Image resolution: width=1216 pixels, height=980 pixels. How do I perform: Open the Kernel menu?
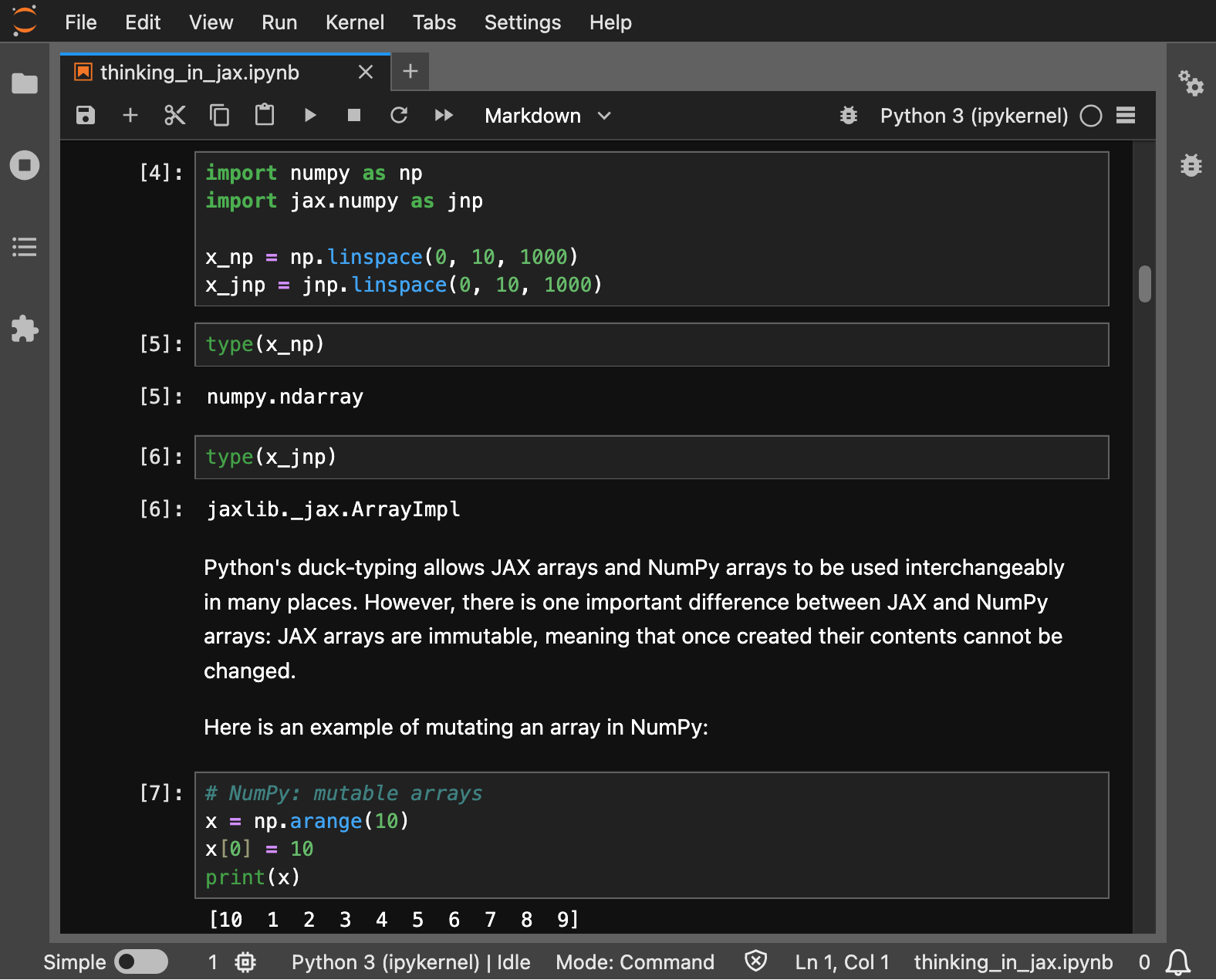pos(355,22)
